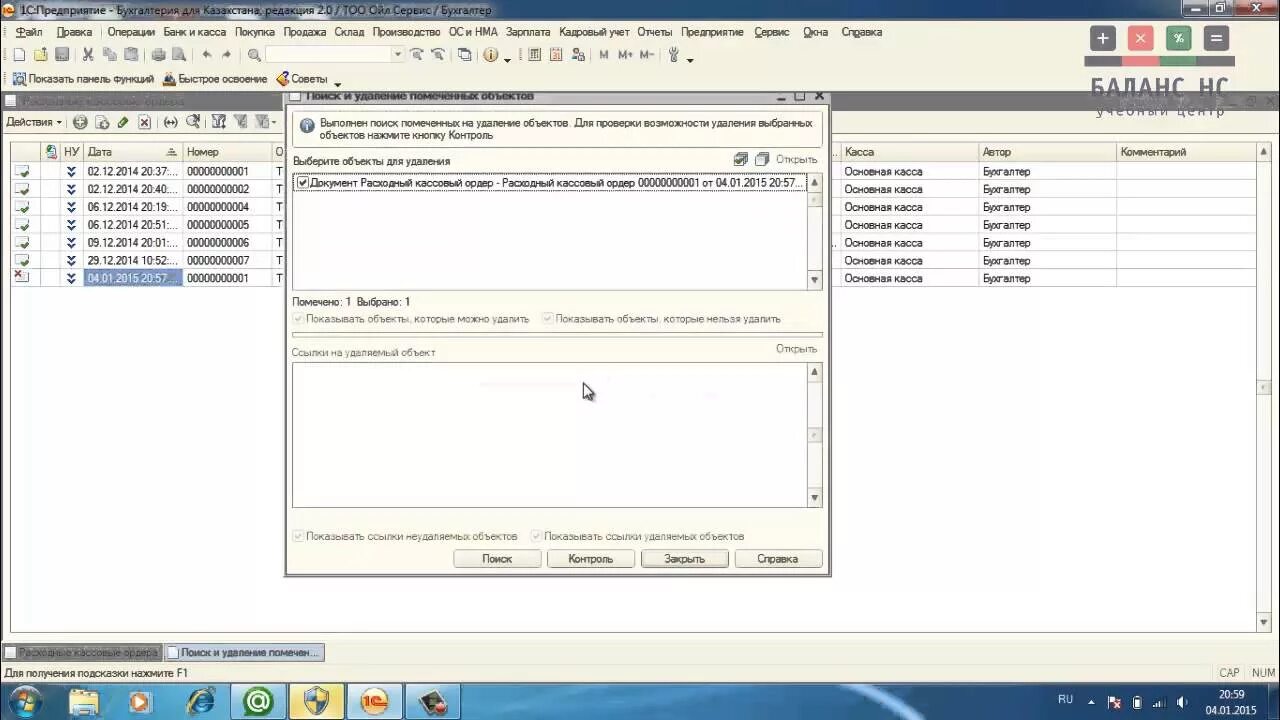Open the dropdown arrow next to Help icon
This screenshot has width=1280, height=720.
click(507, 58)
